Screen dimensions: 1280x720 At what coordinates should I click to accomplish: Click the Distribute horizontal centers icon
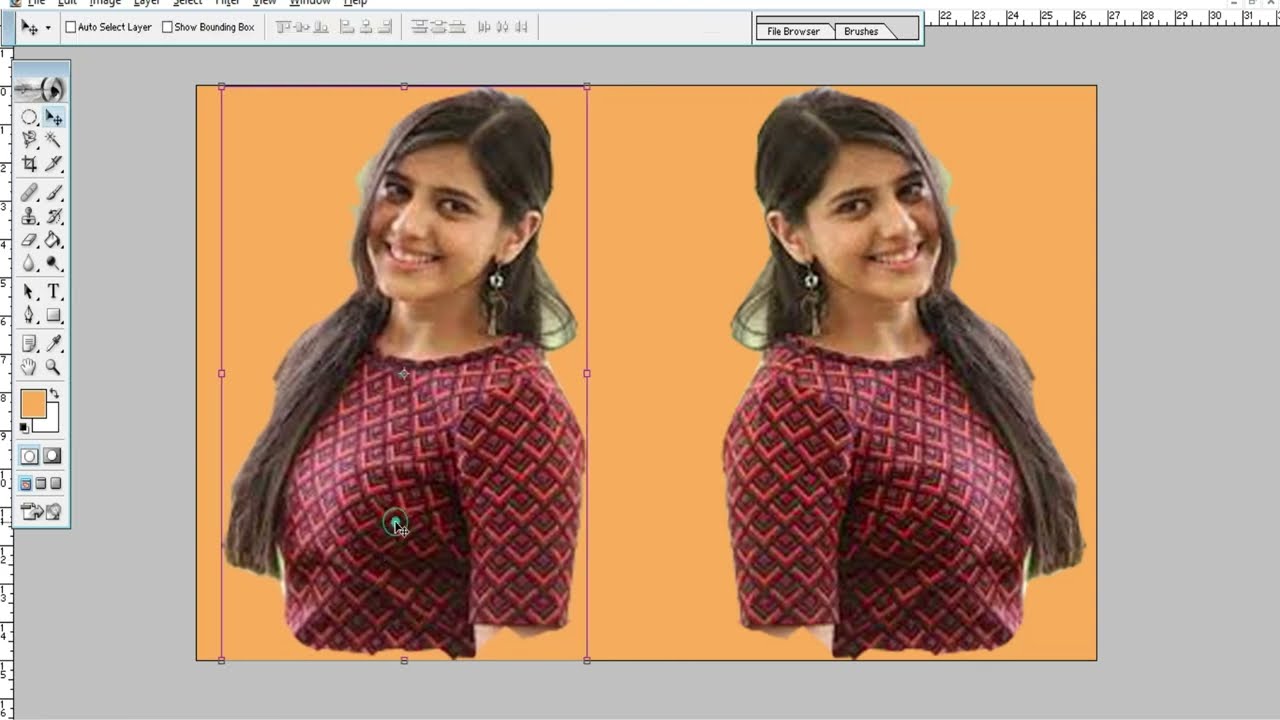click(x=502, y=27)
